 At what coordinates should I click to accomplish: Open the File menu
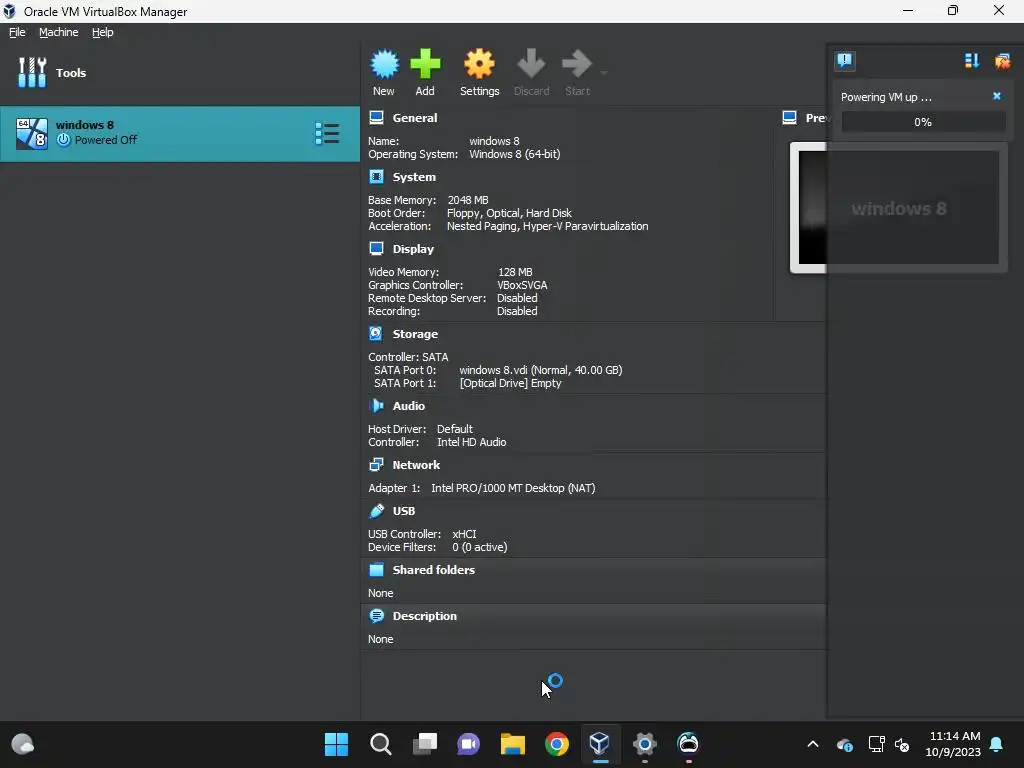17,32
